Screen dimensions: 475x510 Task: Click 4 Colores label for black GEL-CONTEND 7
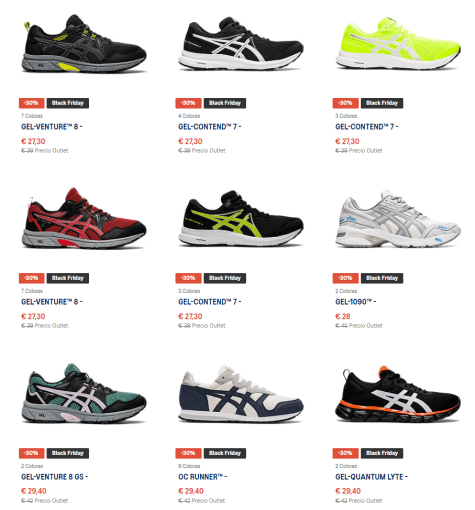click(189, 116)
